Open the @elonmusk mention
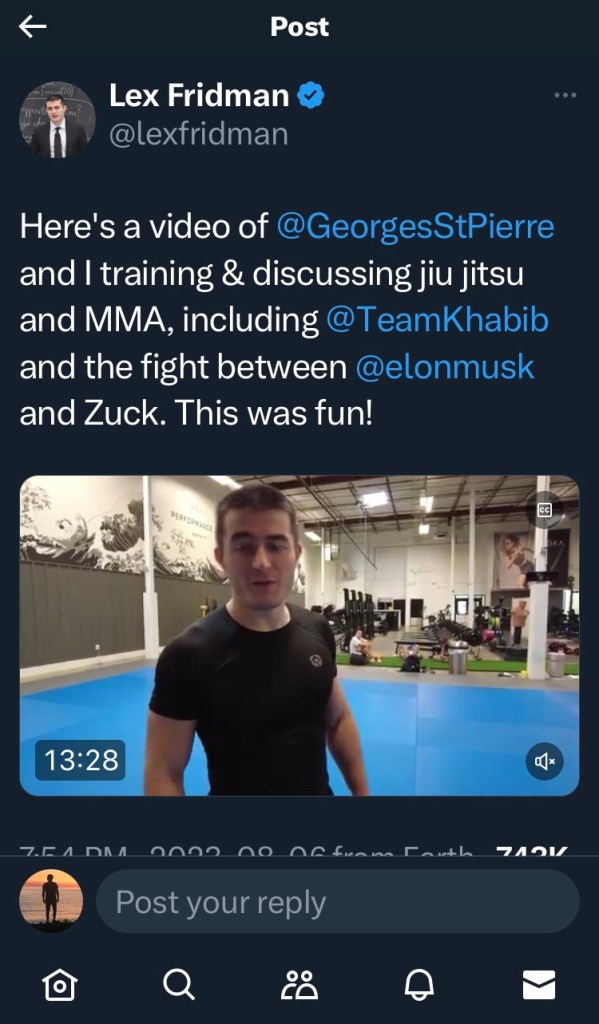This screenshot has width=599, height=1024. coord(445,367)
